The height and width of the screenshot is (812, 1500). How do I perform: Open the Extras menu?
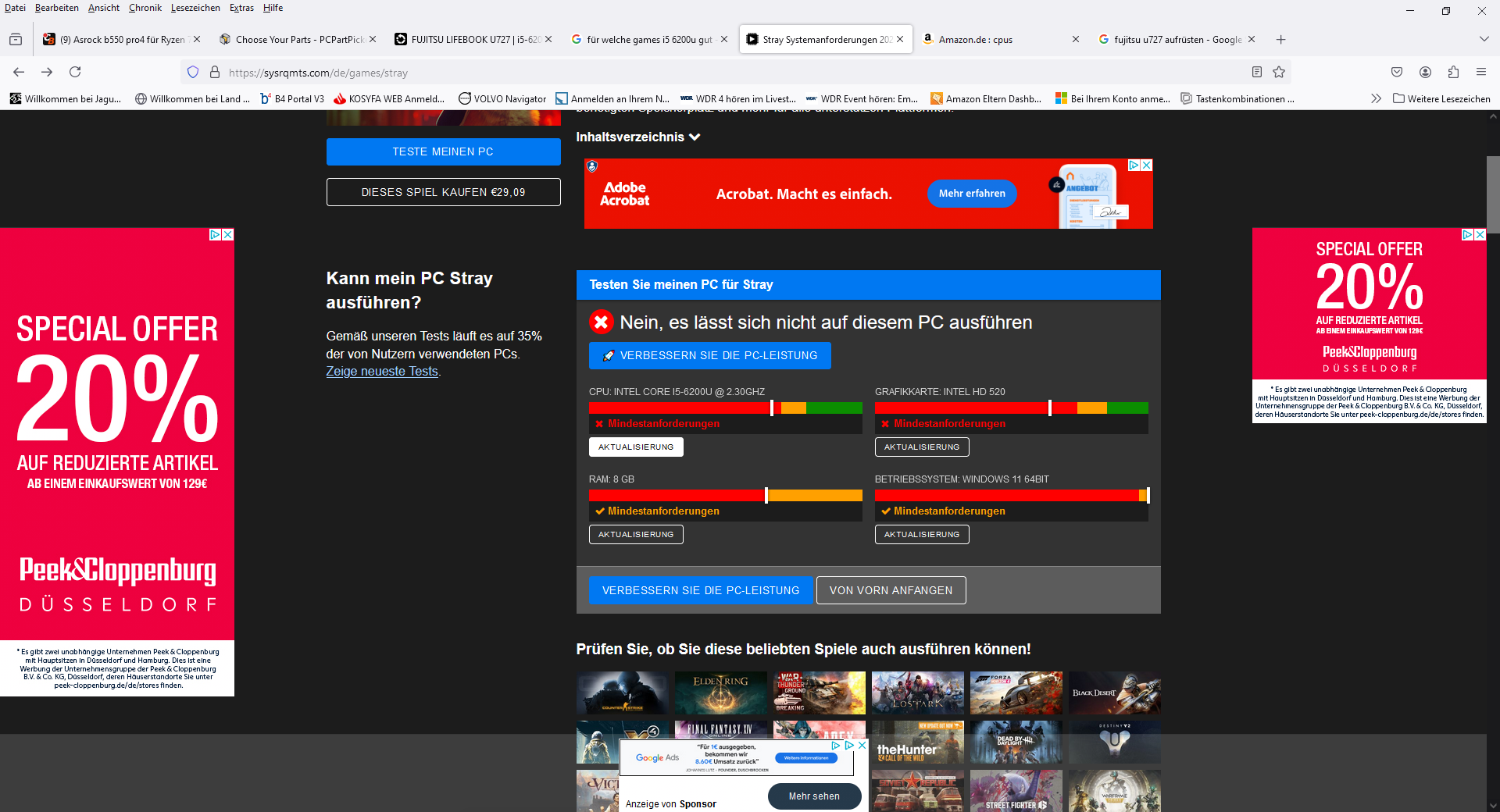tap(241, 8)
